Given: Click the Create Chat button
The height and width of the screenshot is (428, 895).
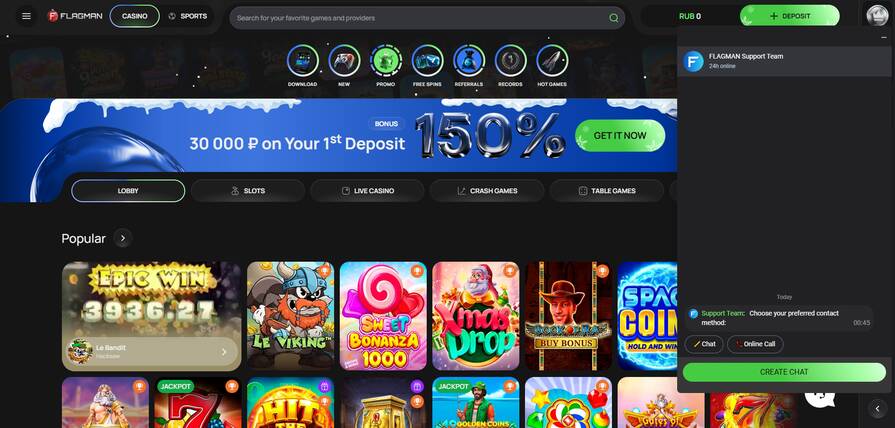Looking at the screenshot, I should click(x=784, y=372).
